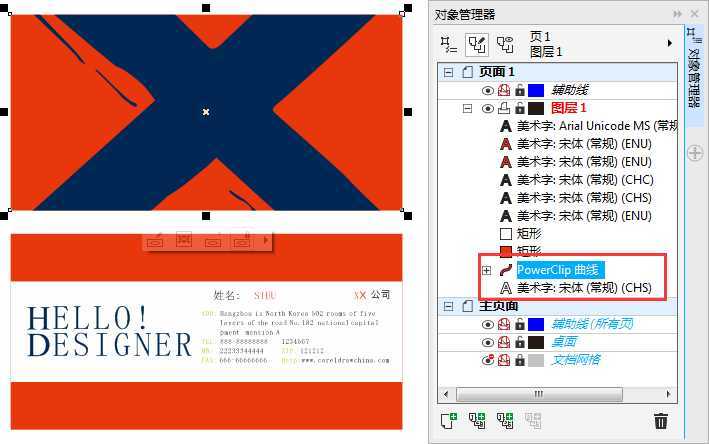This screenshot has height=444, width=709.
Task: Toggle lock icon of 图层 1
Action: (520, 109)
